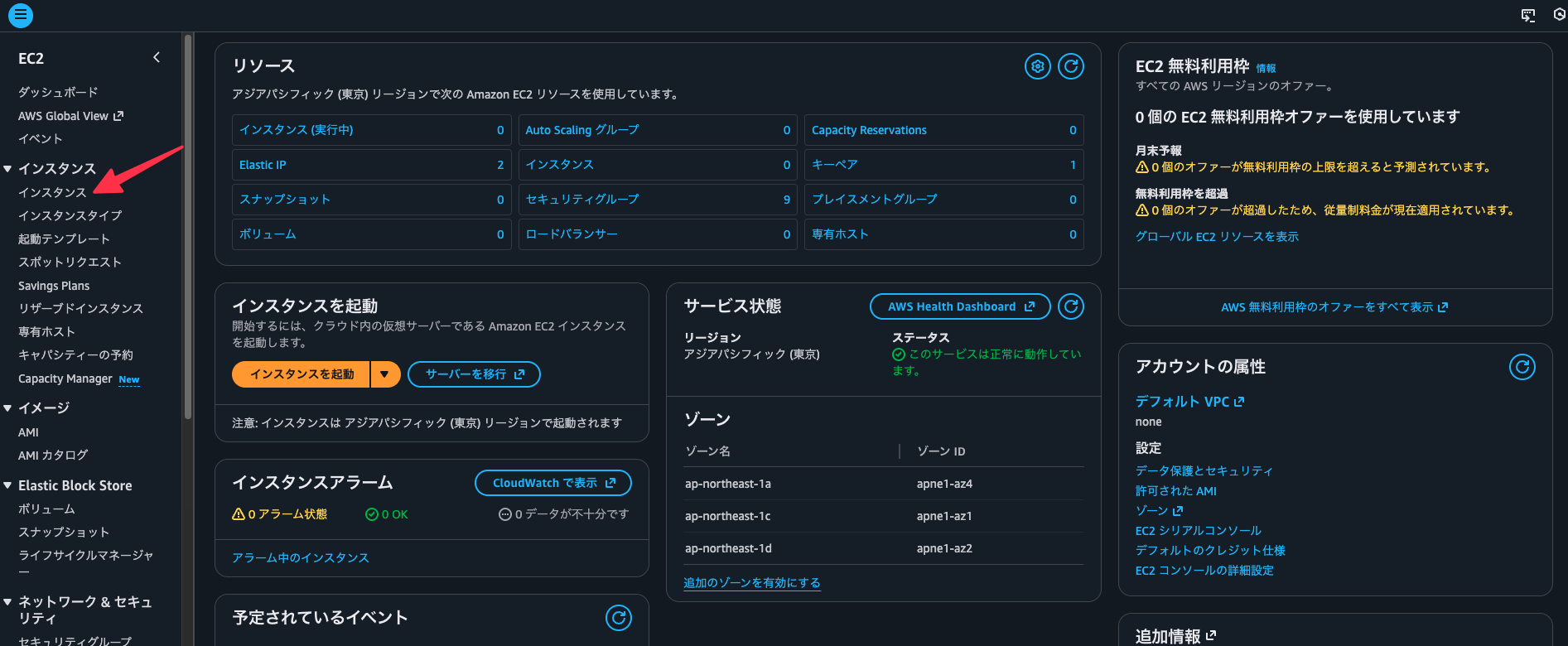Open リザーブドインスタンス in sidebar
Image resolution: width=1568 pixels, height=646 pixels.
click(80, 308)
